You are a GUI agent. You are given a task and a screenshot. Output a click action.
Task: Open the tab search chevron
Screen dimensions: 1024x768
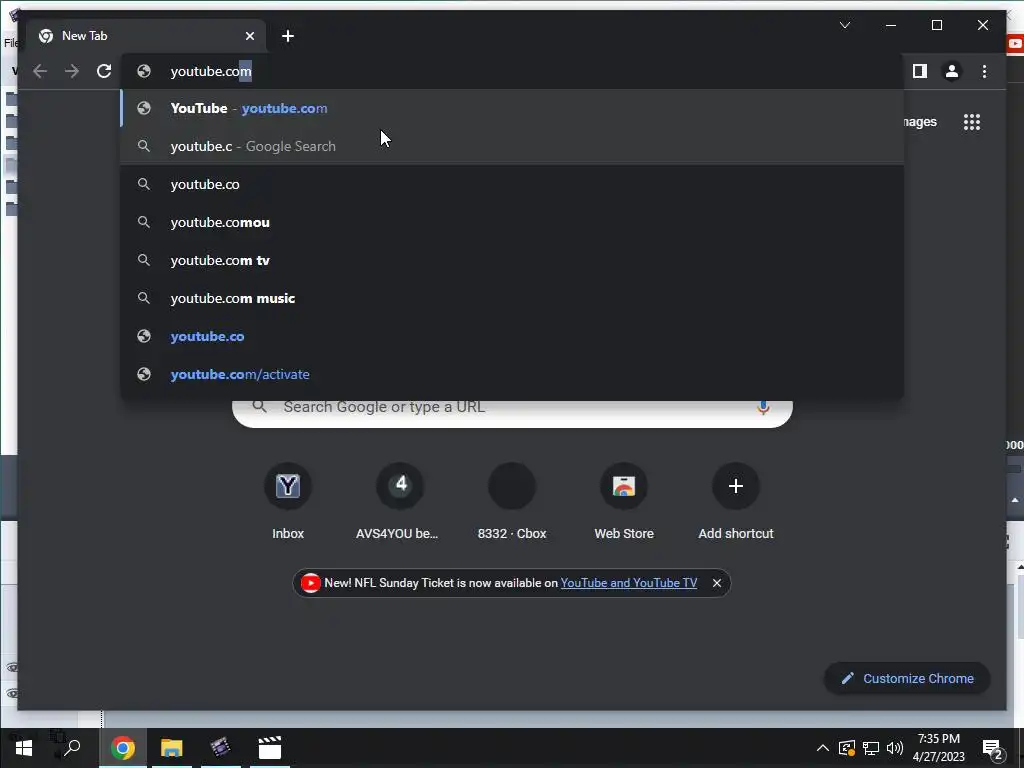point(844,25)
